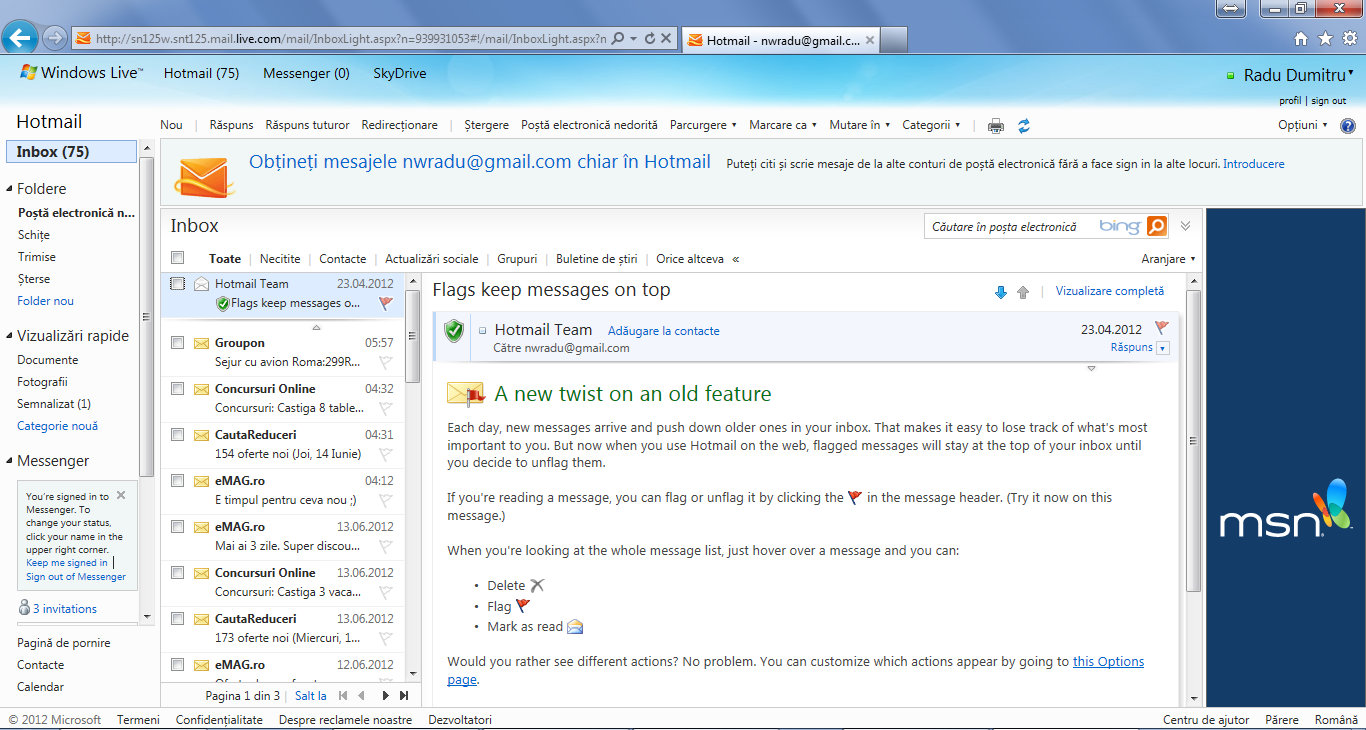Toggle the select-all messages checkbox
Screen dimensions: 1366x730
[177, 258]
